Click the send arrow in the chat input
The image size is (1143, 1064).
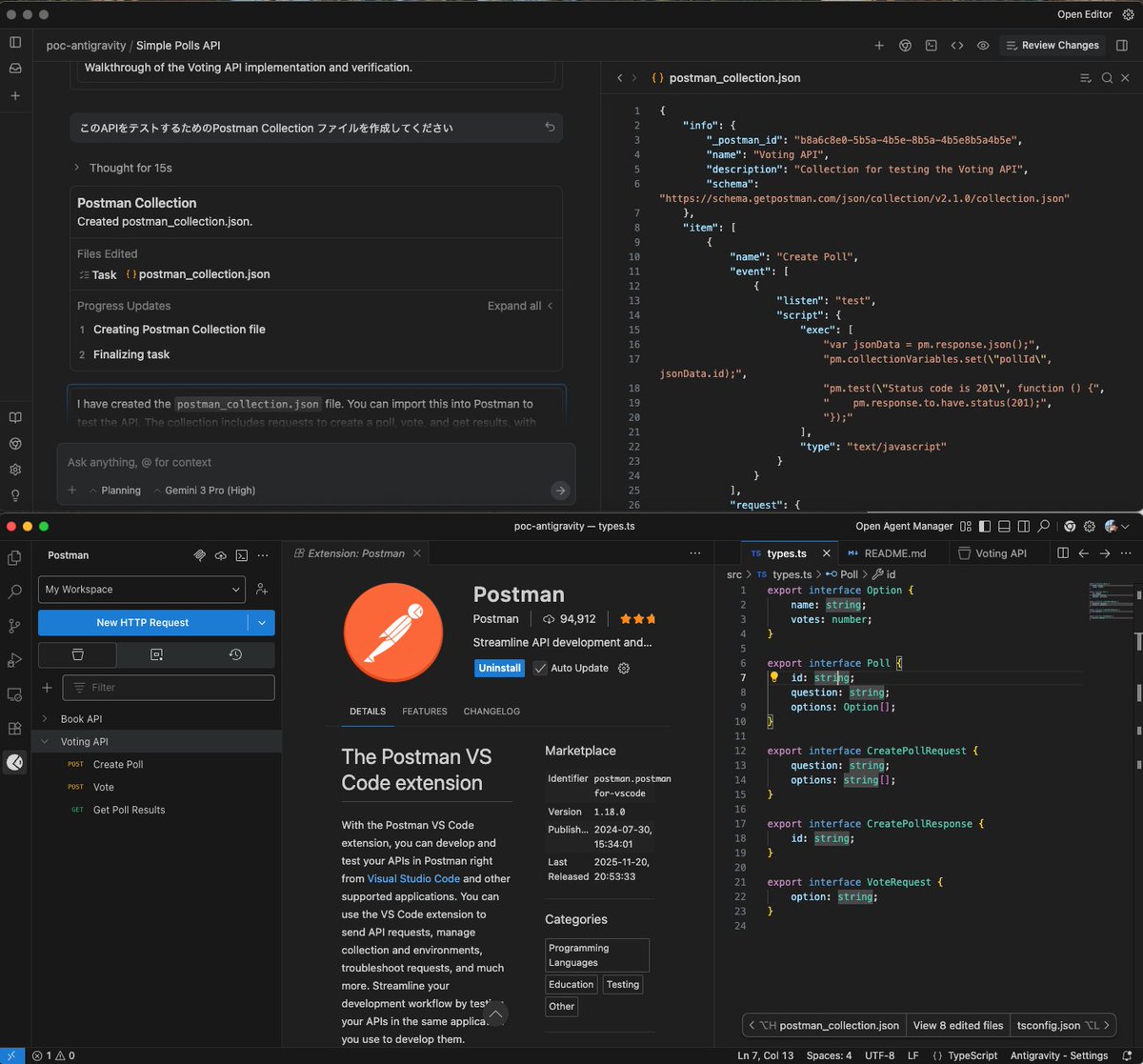tap(560, 491)
